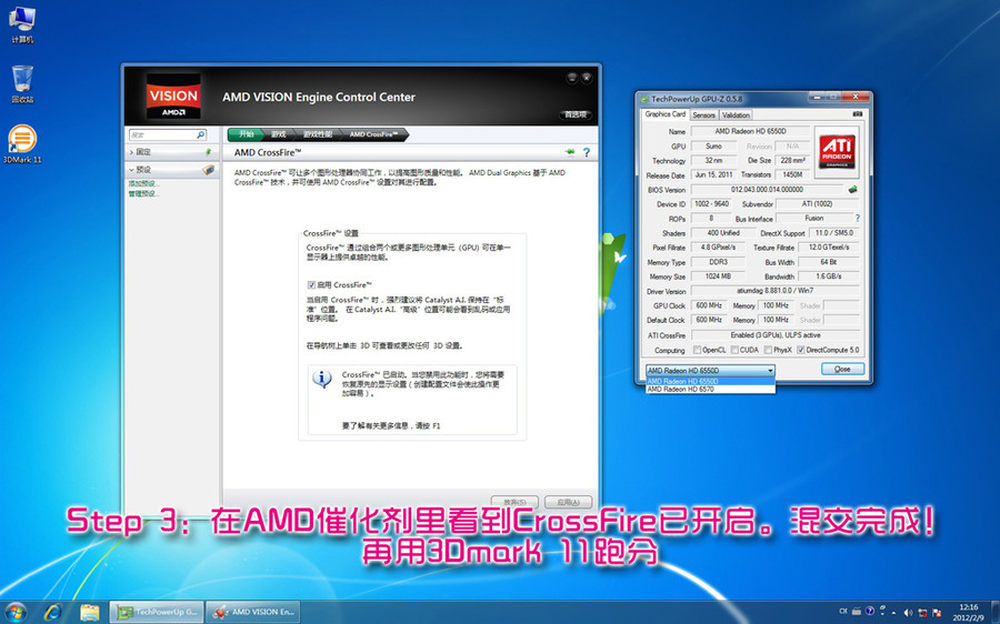Switch to the Sensors tab in GPU-Z
This screenshot has height=624, width=1000.
tap(704, 115)
